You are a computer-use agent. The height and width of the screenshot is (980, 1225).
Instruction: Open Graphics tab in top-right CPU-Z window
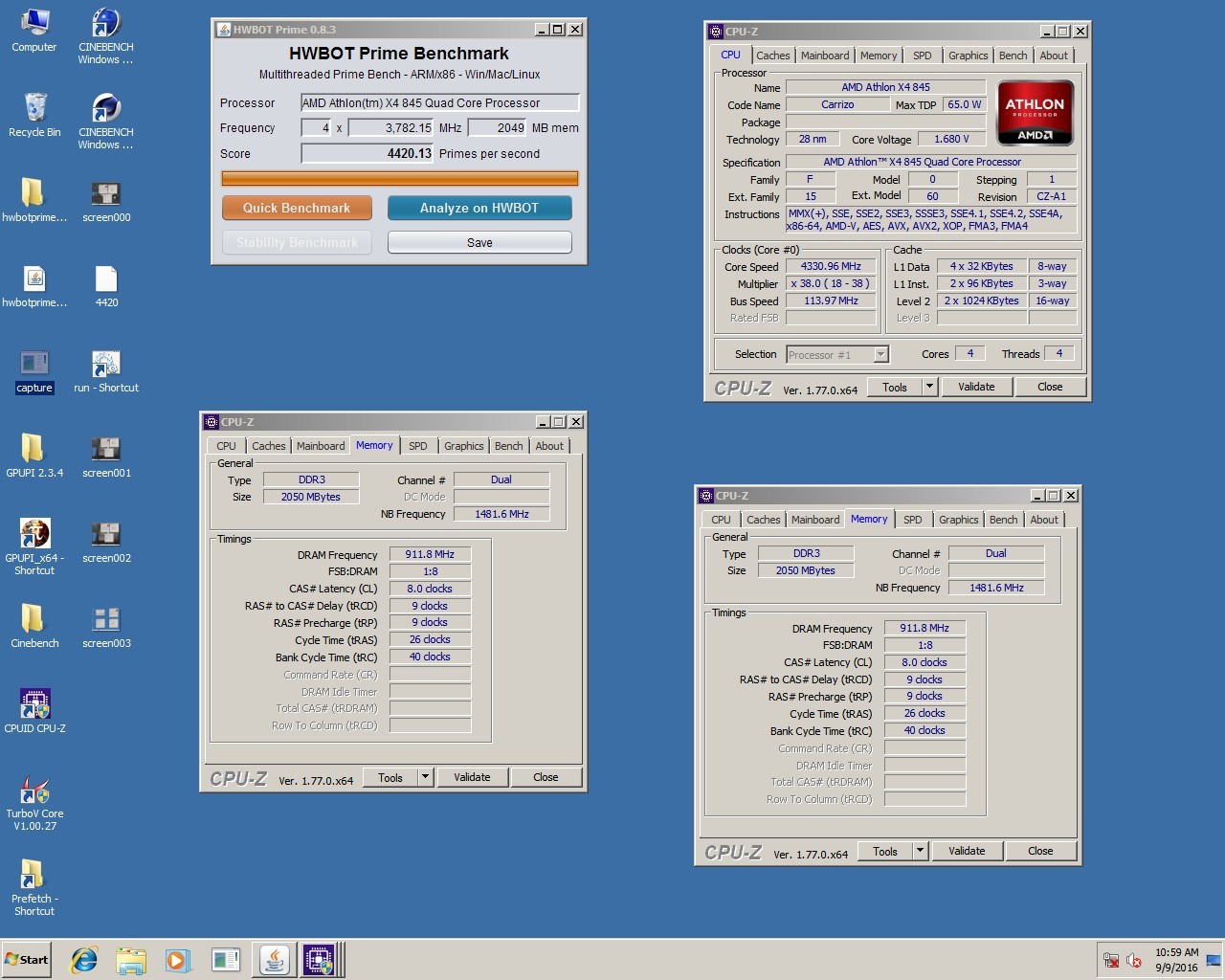968,56
